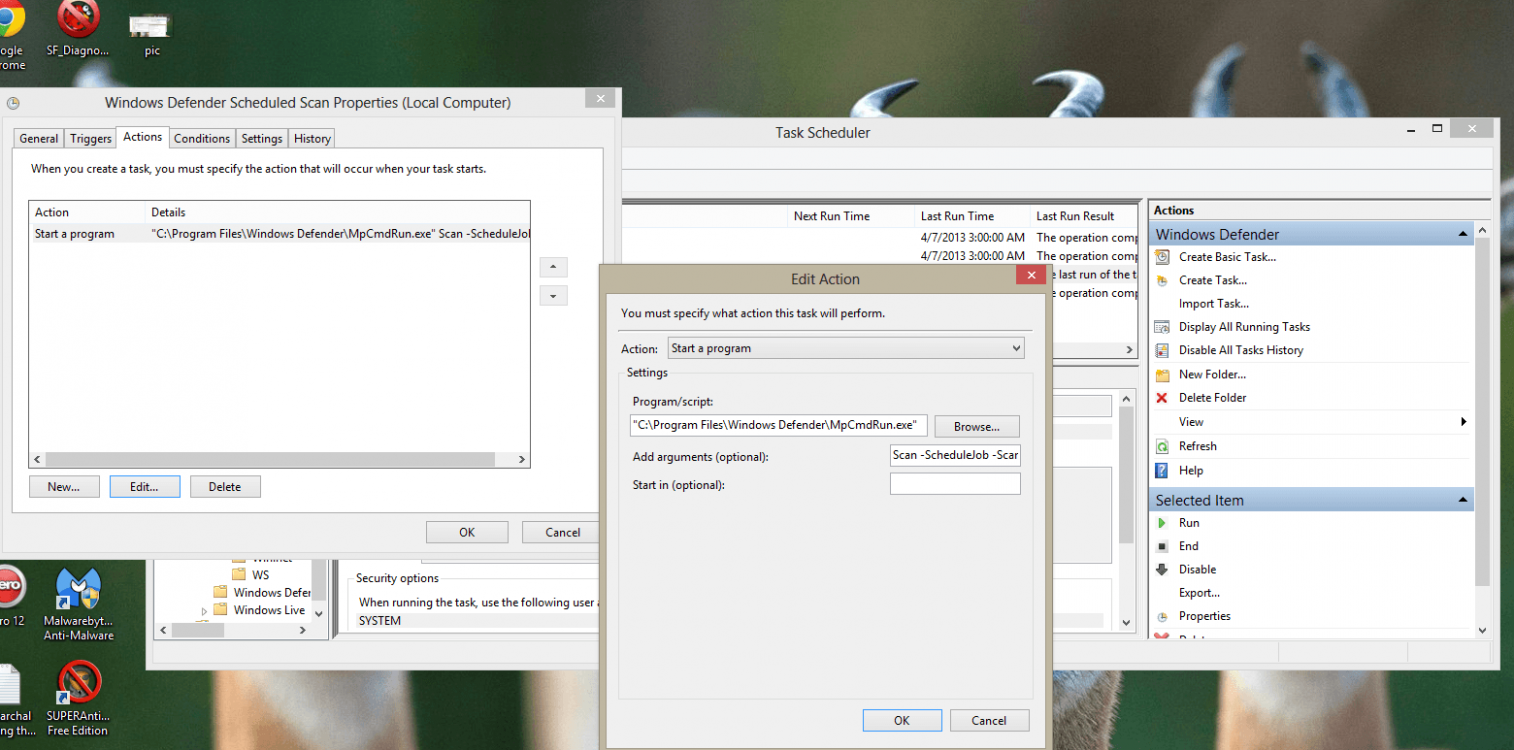Click the Display All Running Tasks icon

coord(1162,327)
